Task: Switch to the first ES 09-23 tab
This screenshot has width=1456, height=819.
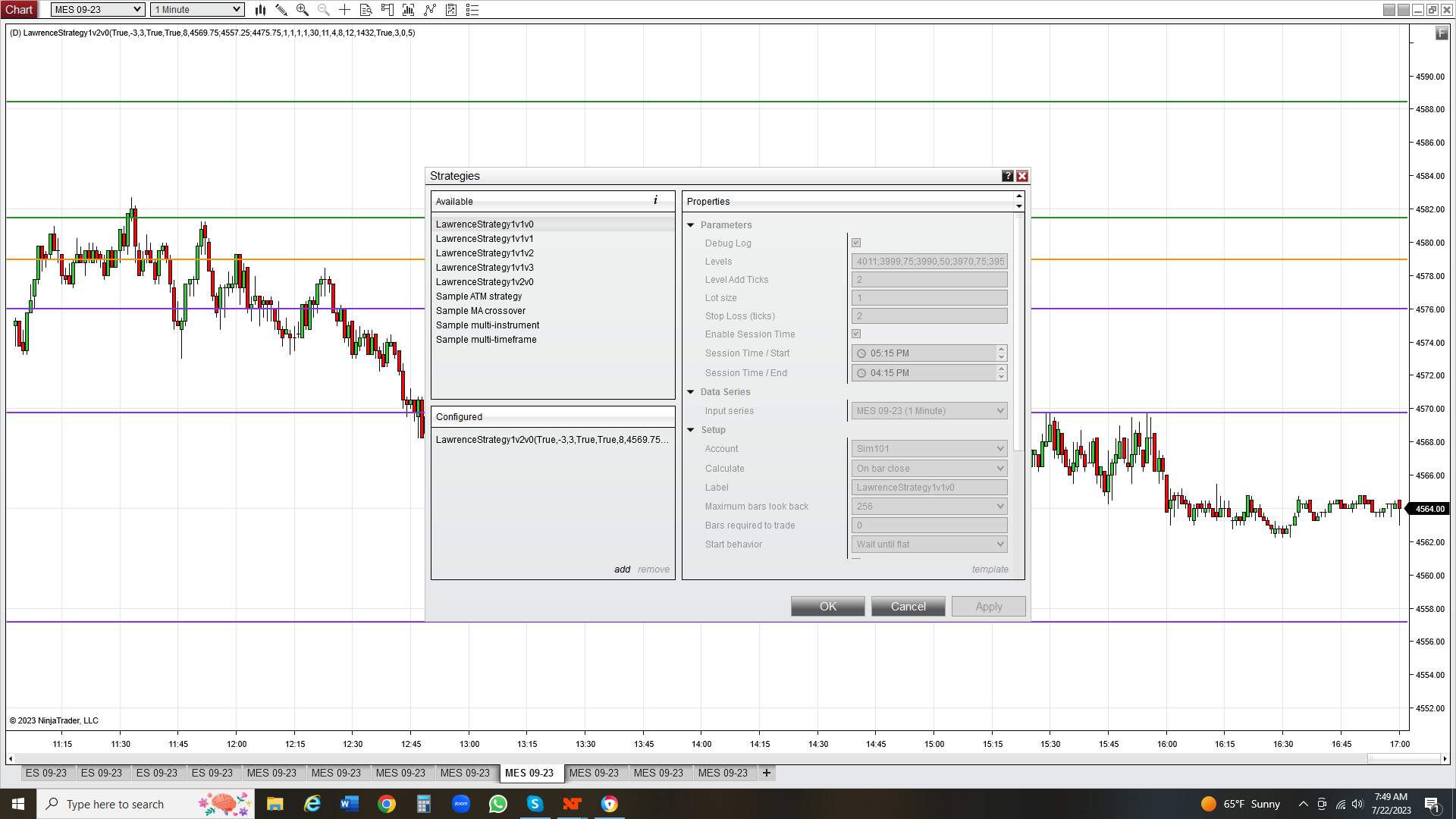Action: (46, 773)
